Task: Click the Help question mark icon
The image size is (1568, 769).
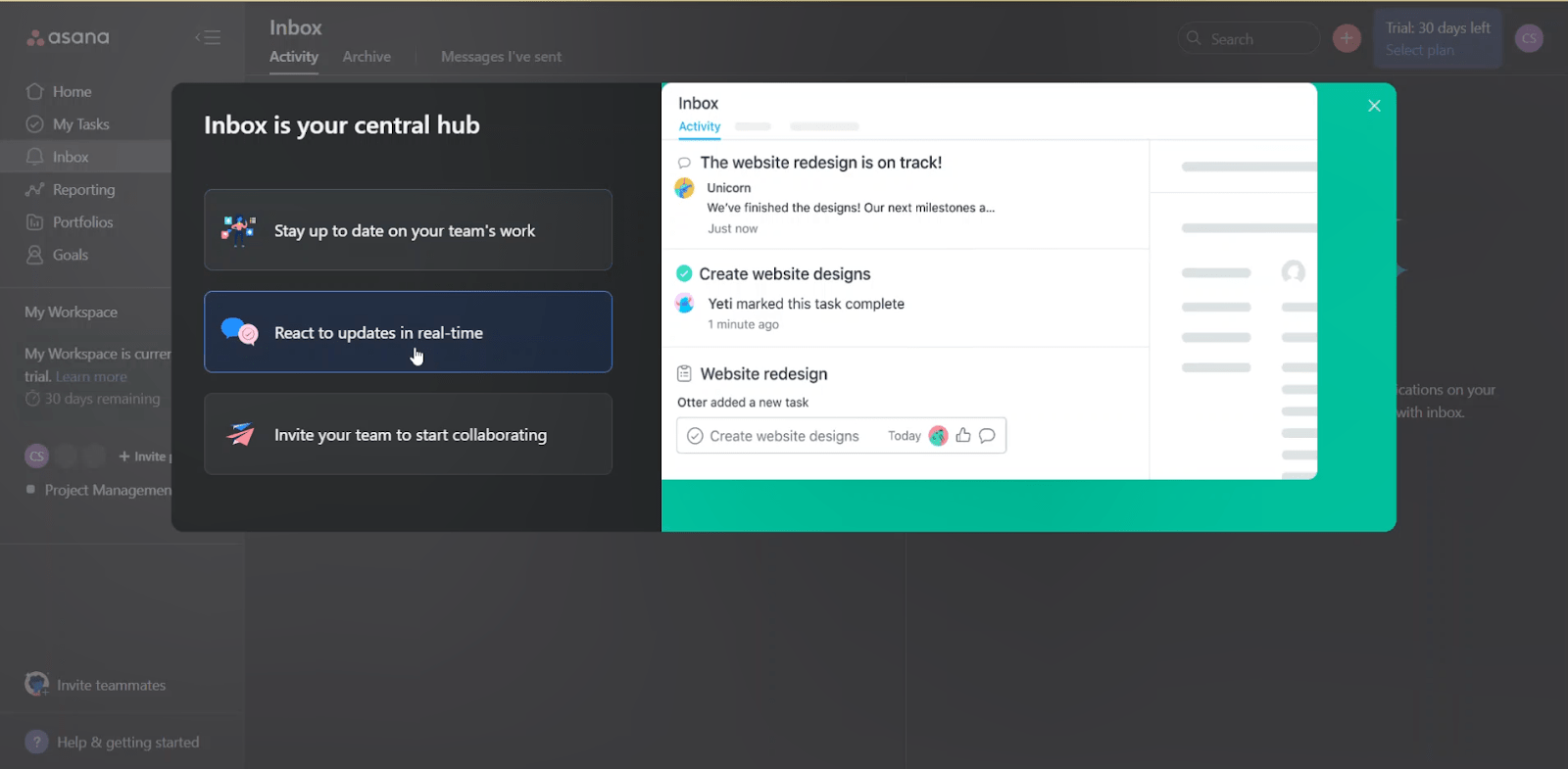Action: point(36,742)
